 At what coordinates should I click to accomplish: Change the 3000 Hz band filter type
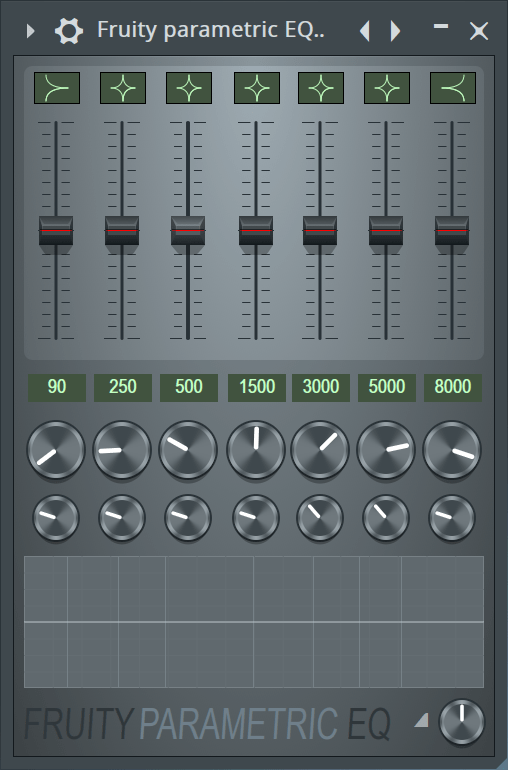pyautogui.click(x=321, y=88)
